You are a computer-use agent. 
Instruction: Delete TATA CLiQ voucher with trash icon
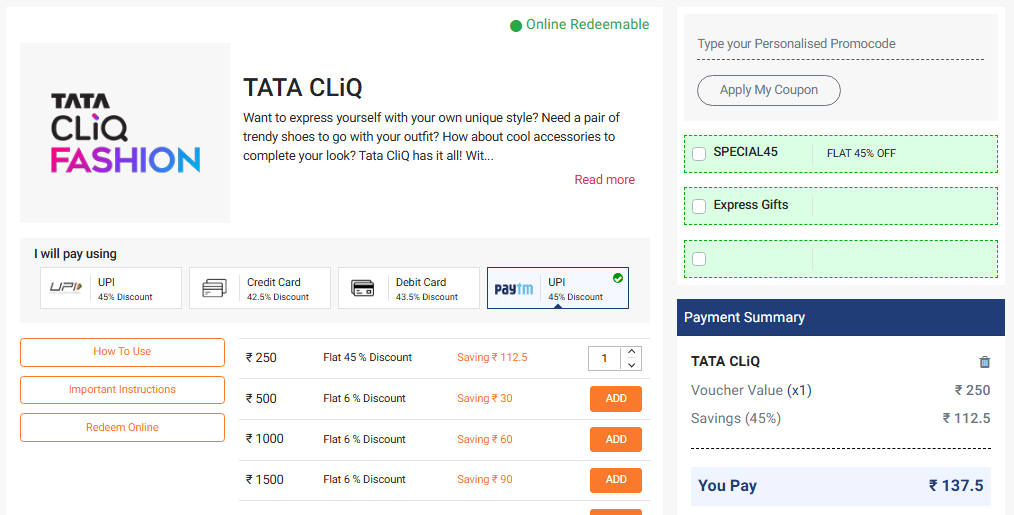pyautogui.click(x=984, y=362)
